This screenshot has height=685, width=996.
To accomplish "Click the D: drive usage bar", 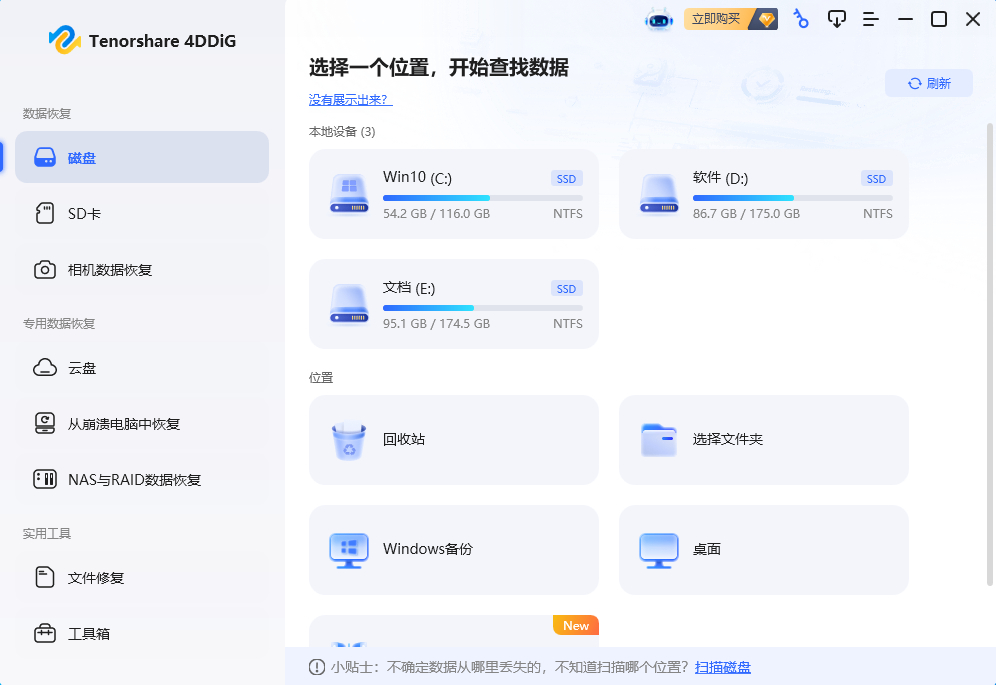I will pyautogui.click(x=793, y=198).
